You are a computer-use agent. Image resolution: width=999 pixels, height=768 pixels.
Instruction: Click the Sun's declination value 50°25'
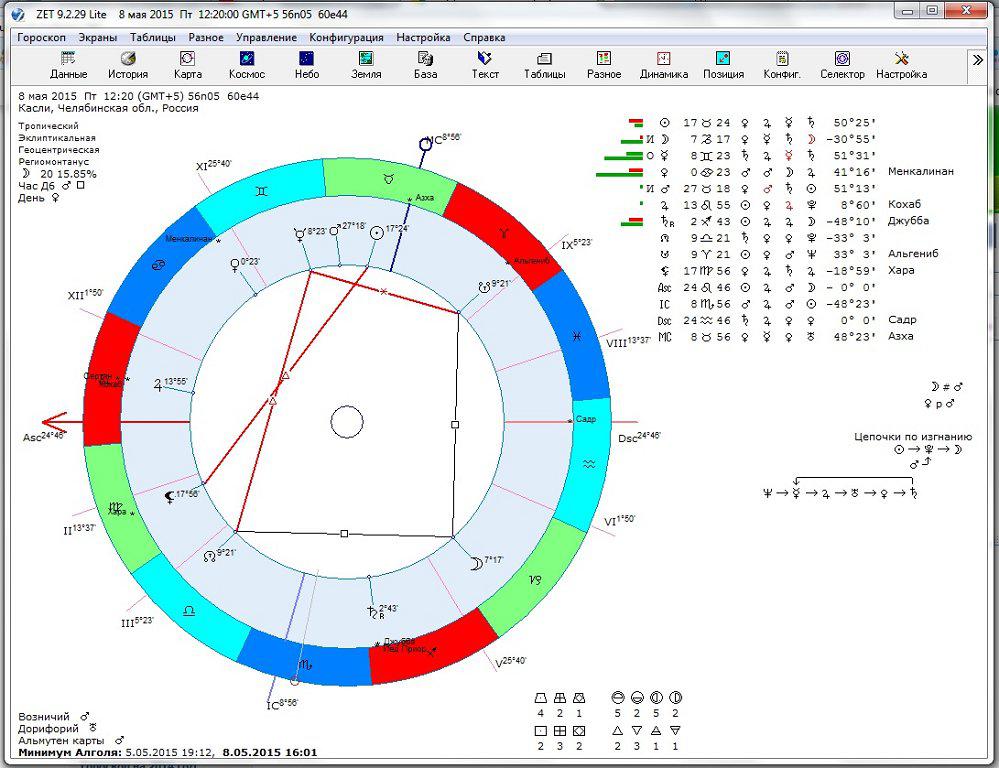click(855, 122)
